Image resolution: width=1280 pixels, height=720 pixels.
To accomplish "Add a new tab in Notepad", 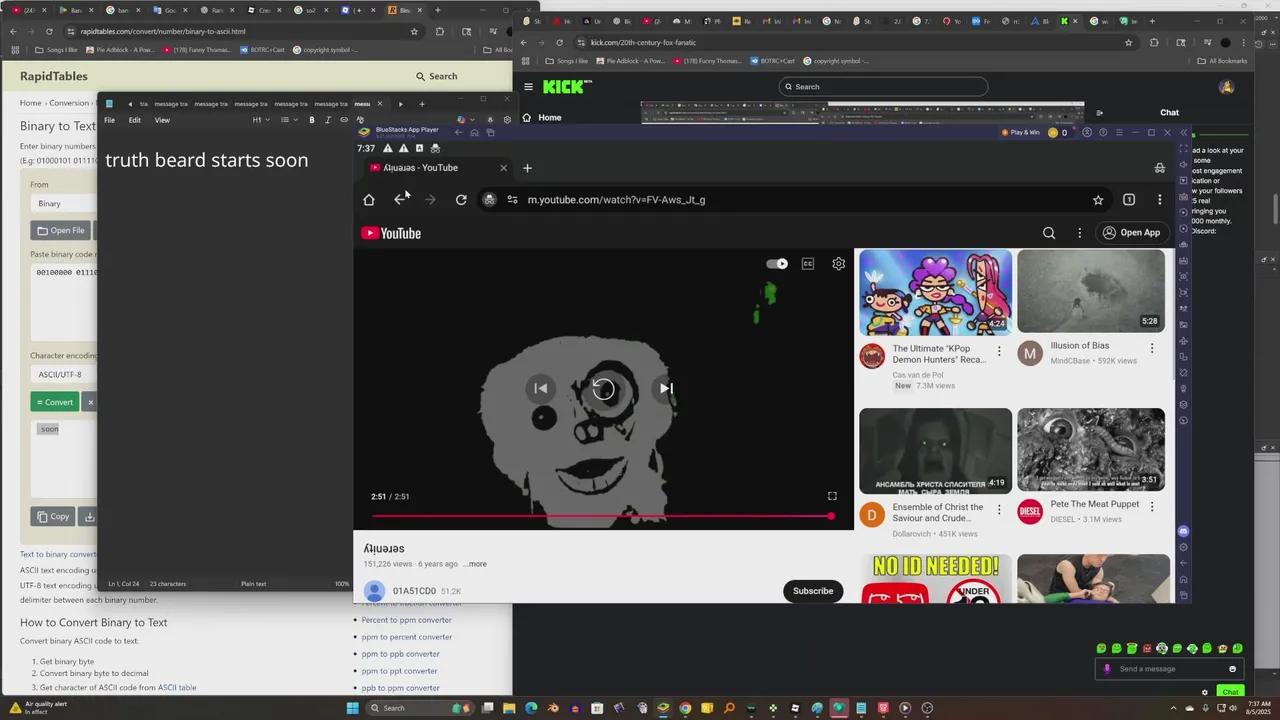I will pyautogui.click(x=422, y=104).
